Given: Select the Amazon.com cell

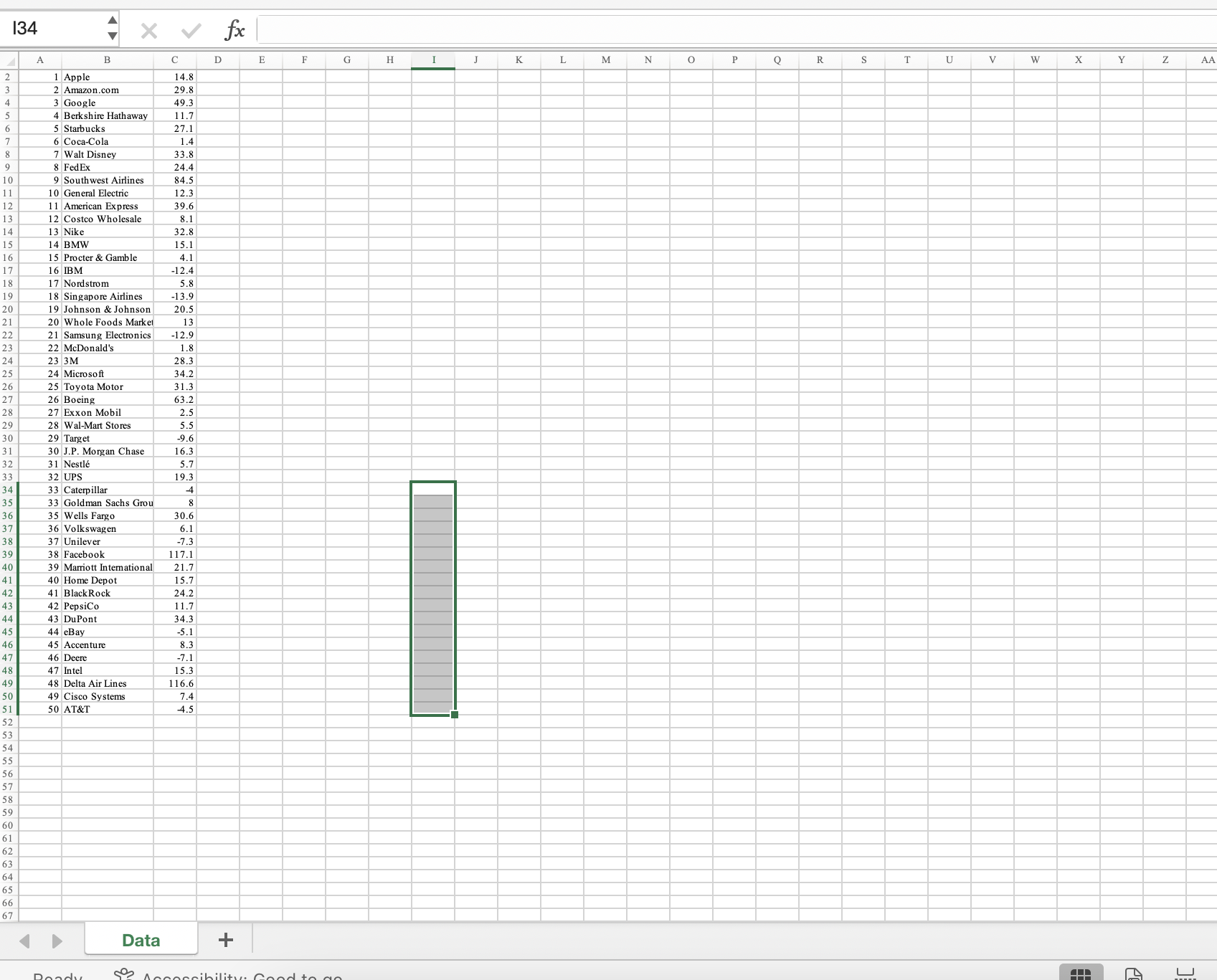Looking at the screenshot, I should 108,90.
